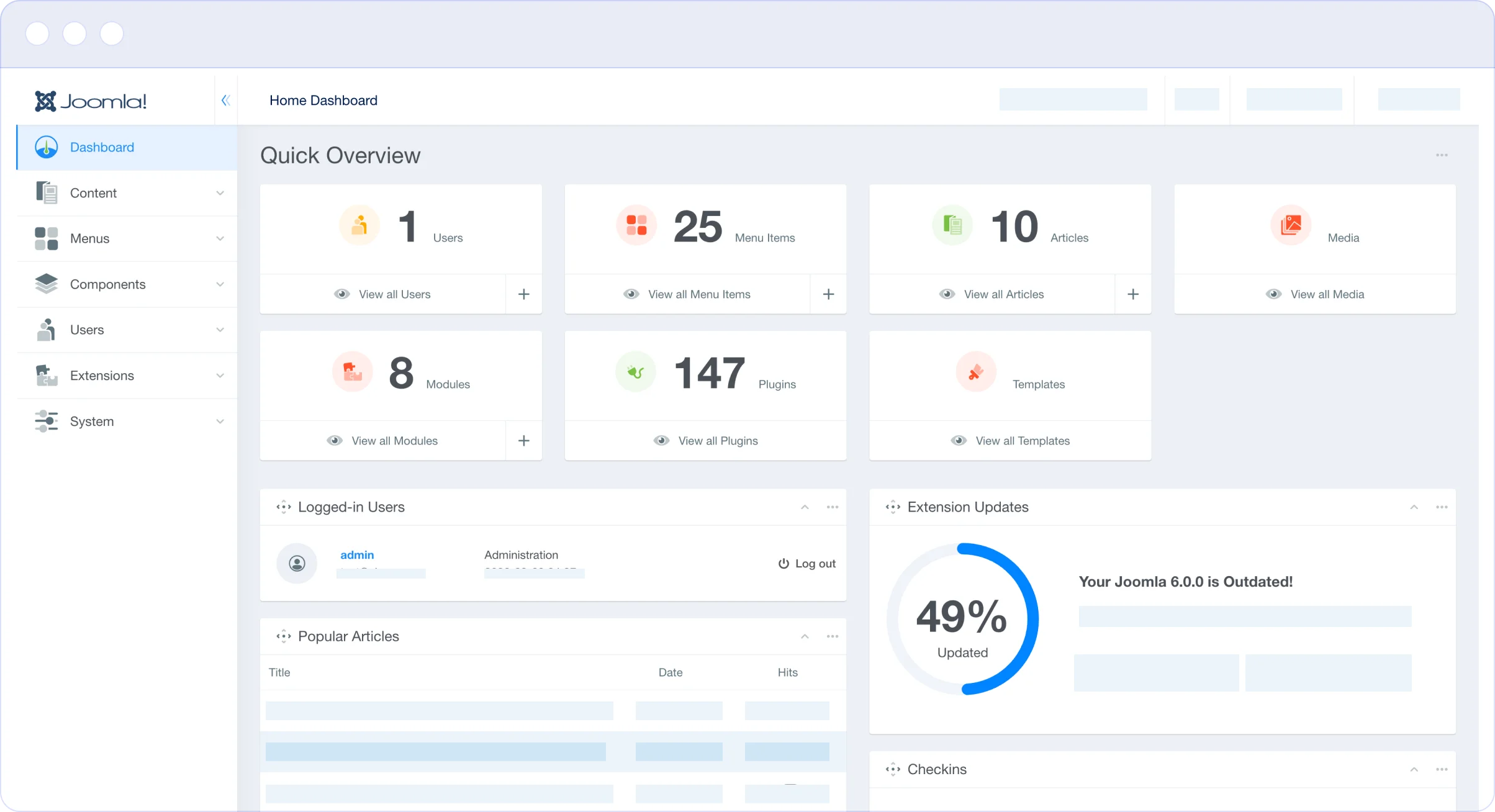The image size is (1495, 812).
Task: Open Quick Overview three-dots options
Action: (1441, 155)
